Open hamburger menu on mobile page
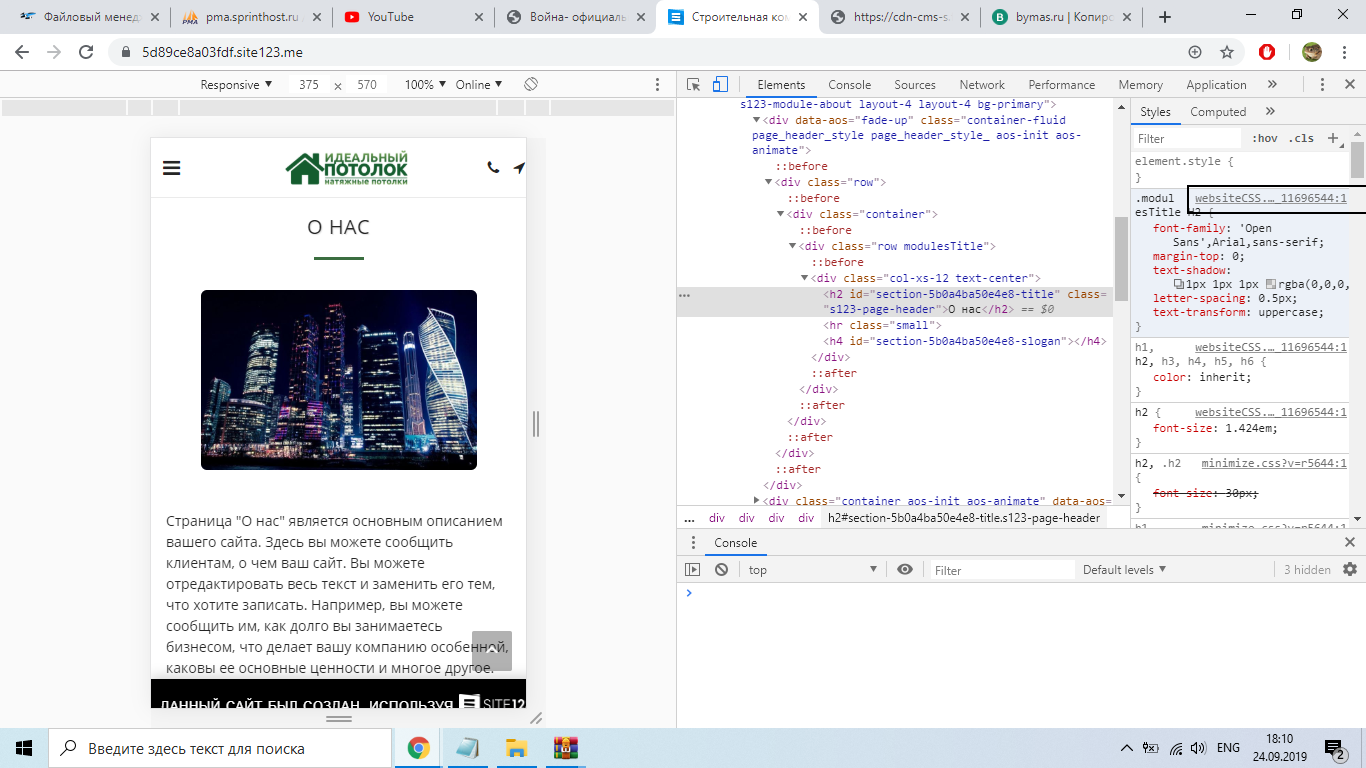1366x768 pixels. [x=171, y=168]
